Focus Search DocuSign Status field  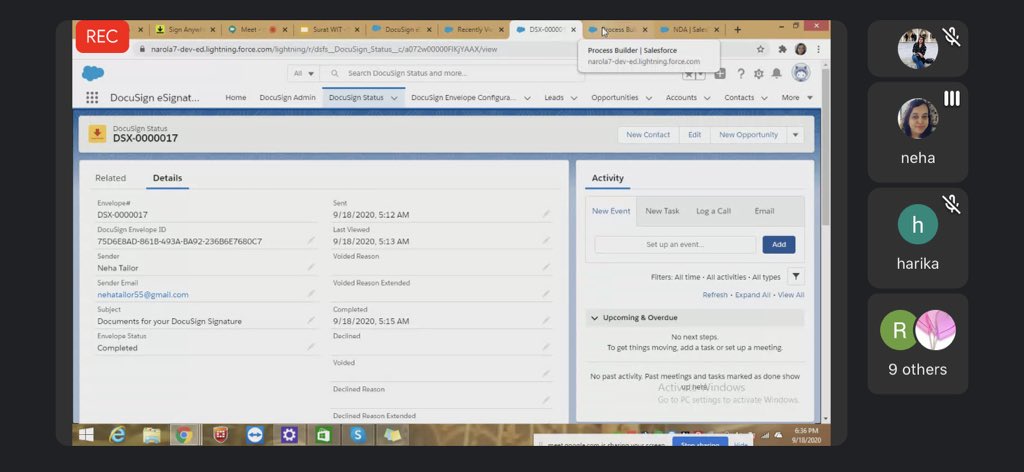(453, 73)
